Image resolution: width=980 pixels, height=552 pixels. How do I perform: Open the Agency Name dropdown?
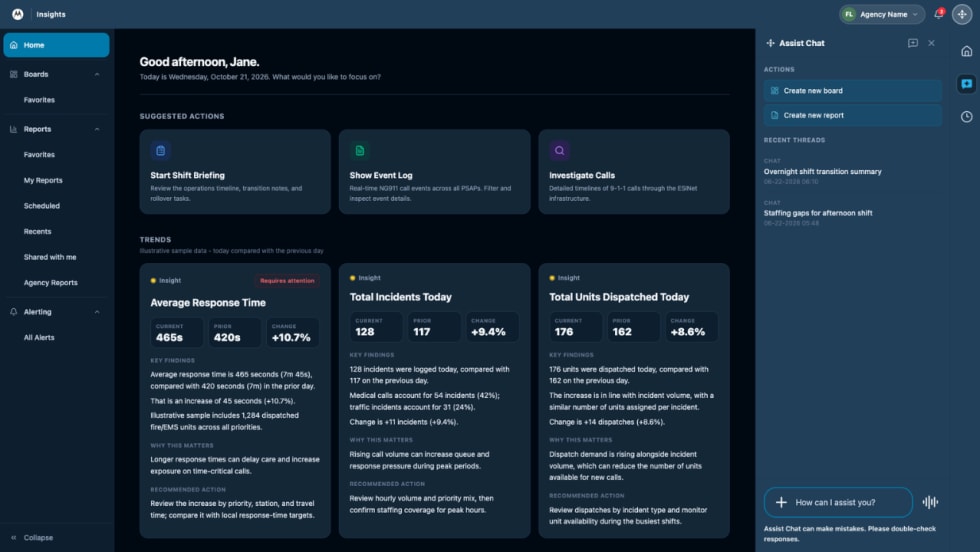[x=882, y=14]
